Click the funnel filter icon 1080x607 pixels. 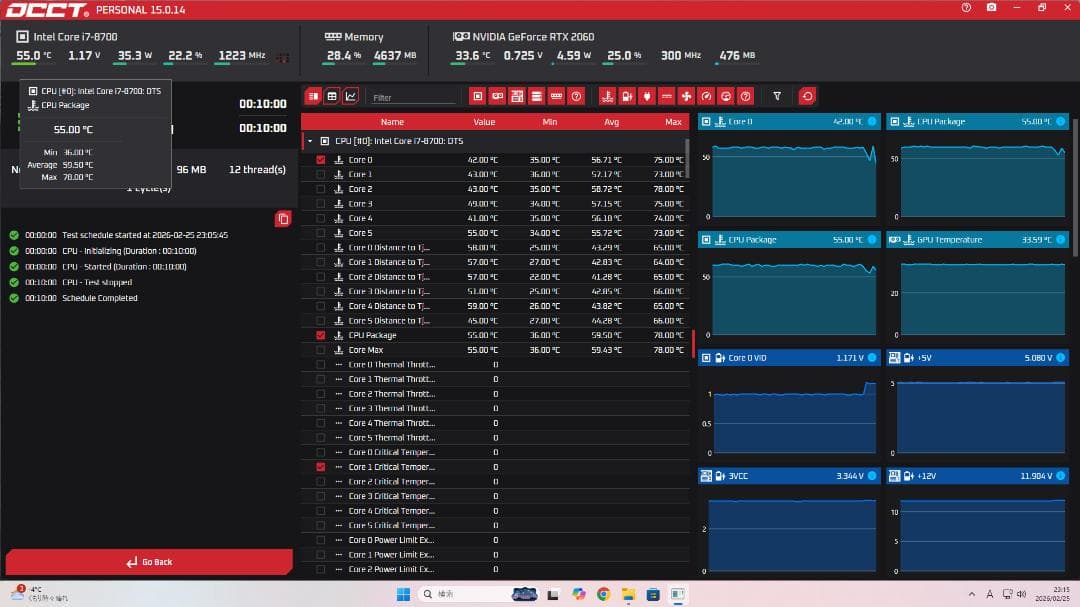pyautogui.click(x=777, y=96)
